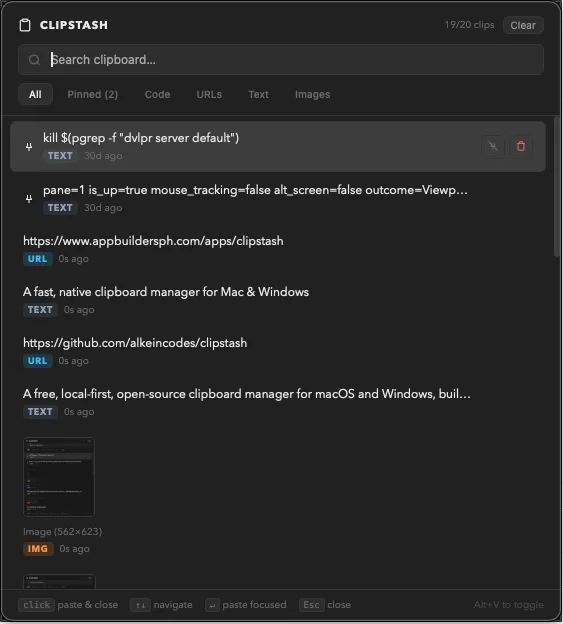Screen dimensions: 563x624
Task: Click the 'click' key hint
Action: pos(36,605)
